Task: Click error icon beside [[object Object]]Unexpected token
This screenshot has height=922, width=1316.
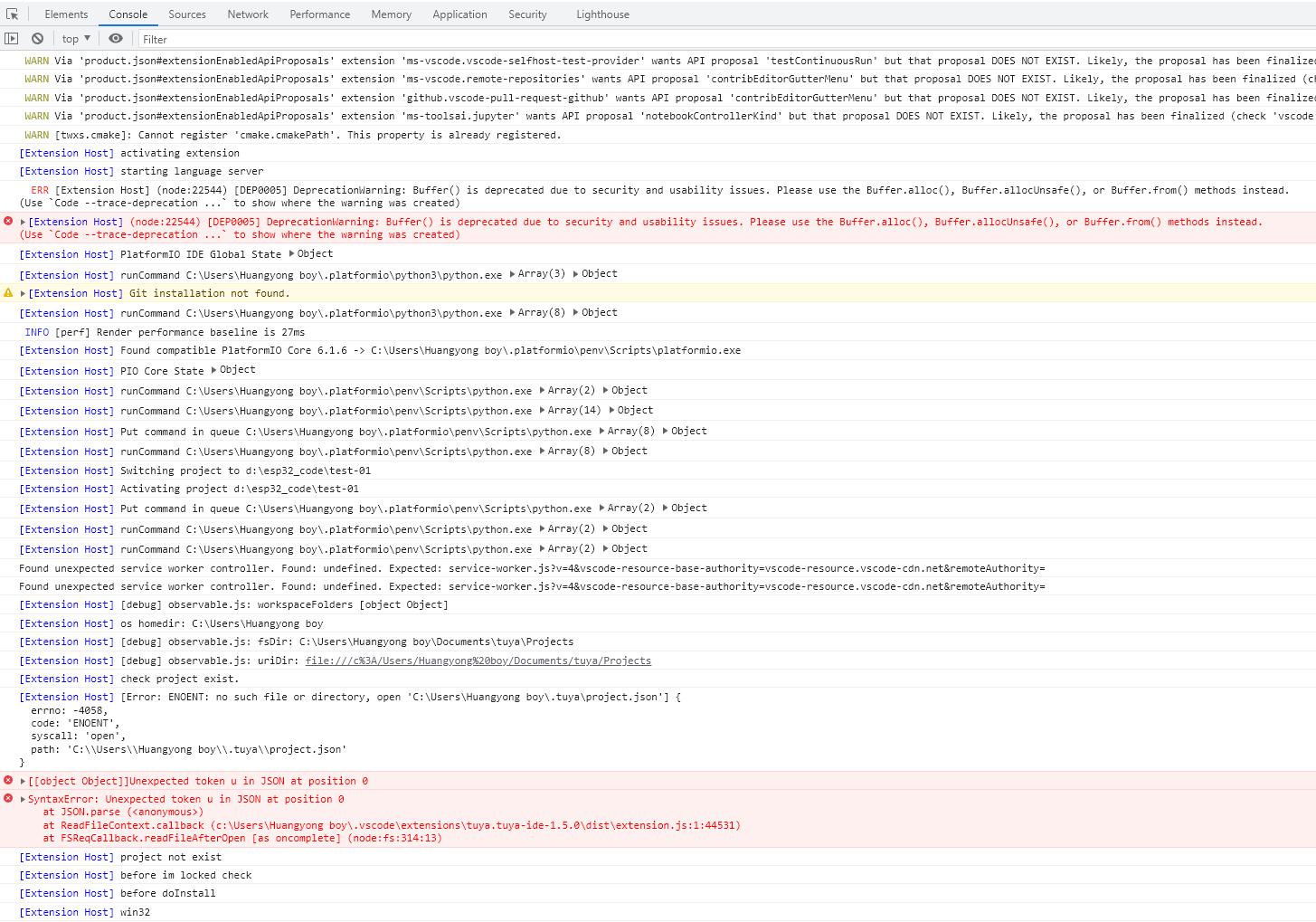Action: (8, 780)
